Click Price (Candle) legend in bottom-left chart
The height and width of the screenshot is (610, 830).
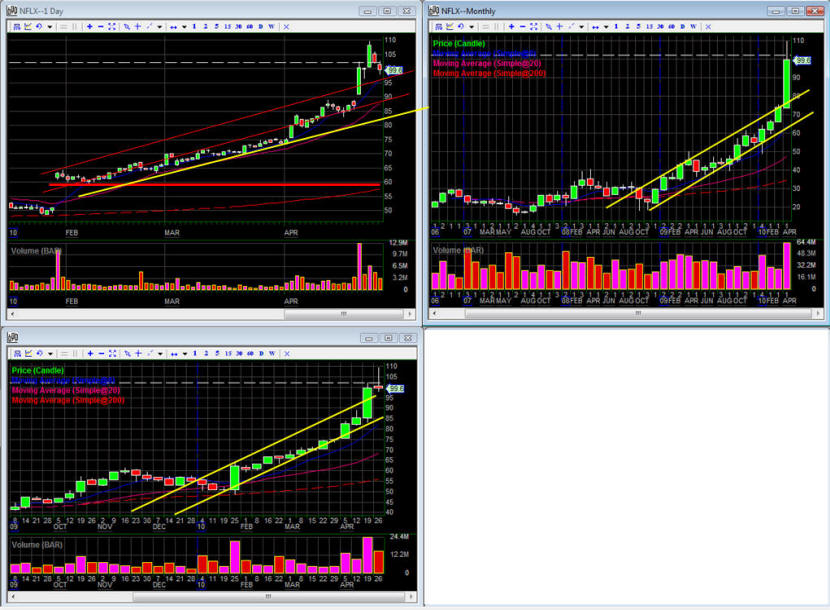[x=38, y=370]
